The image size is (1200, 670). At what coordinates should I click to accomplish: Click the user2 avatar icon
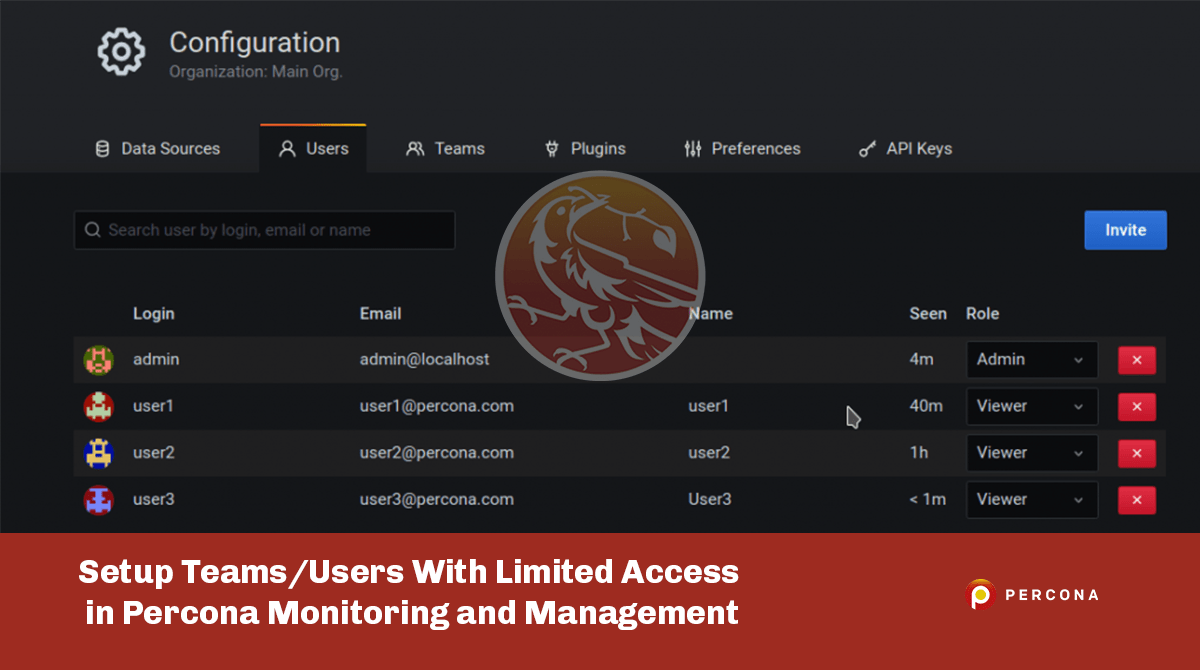[x=98, y=453]
